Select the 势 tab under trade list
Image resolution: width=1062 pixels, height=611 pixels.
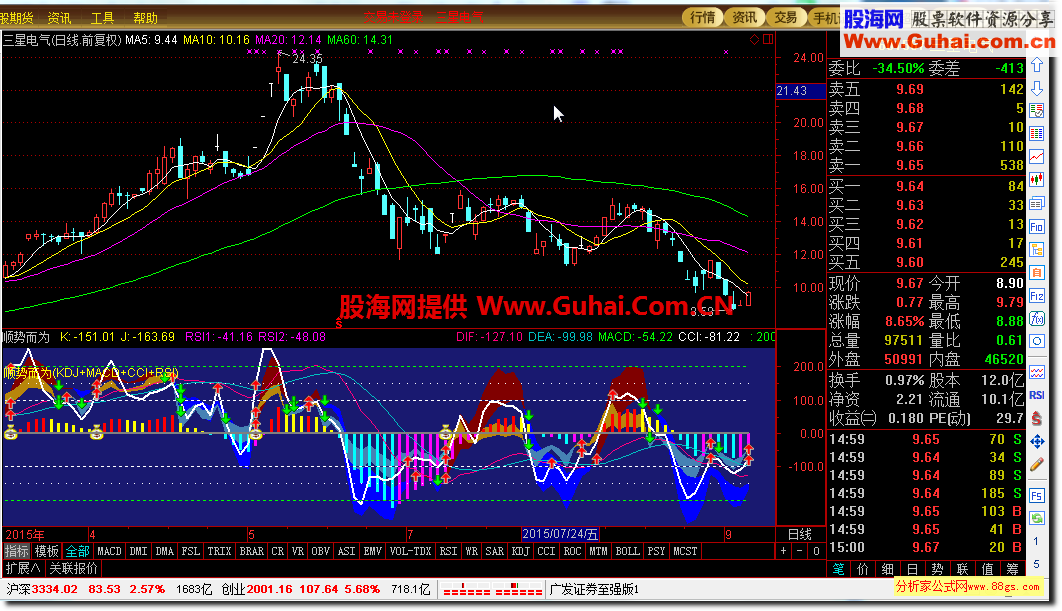tap(937, 569)
